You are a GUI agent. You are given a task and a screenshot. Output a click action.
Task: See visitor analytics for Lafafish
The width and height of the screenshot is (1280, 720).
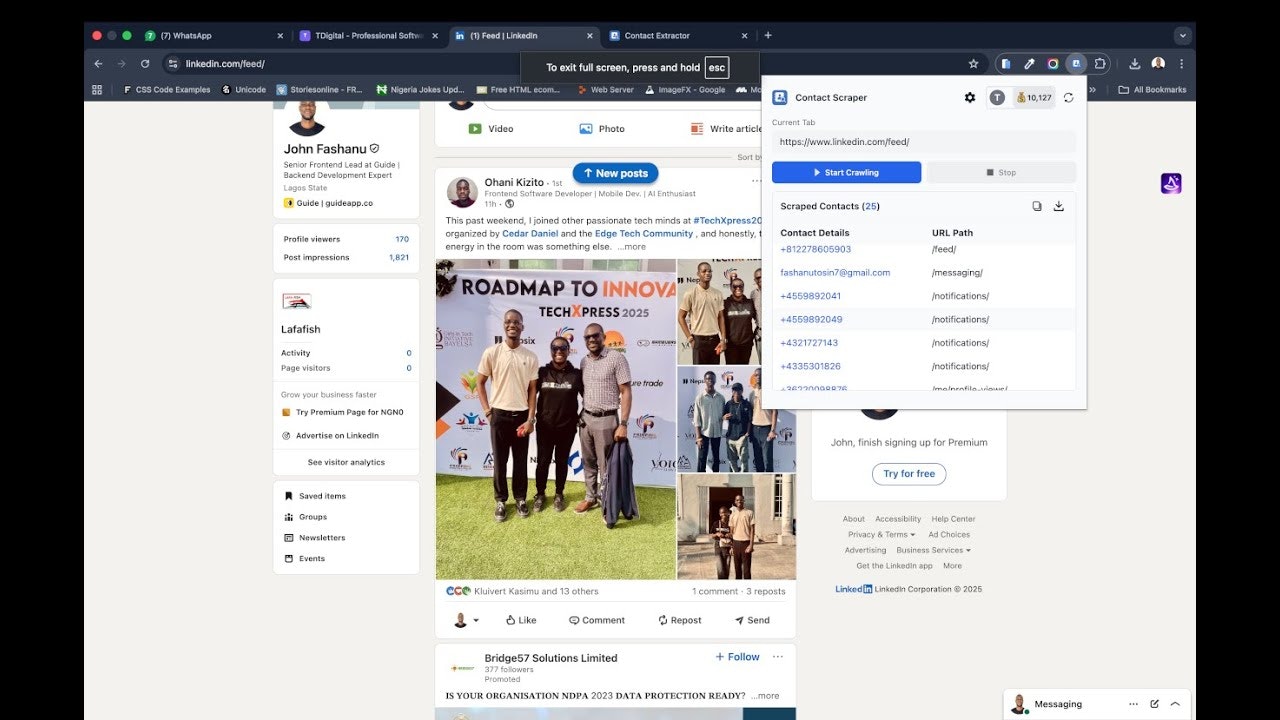[x=346, y=462]
